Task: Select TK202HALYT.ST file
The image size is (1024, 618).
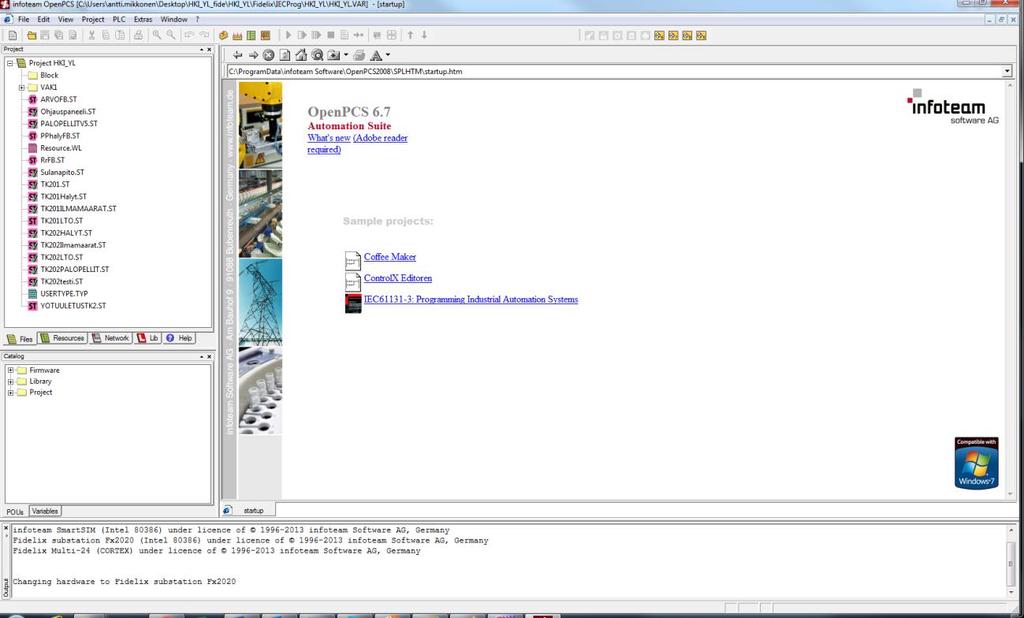Action: [x=66, y=233]
